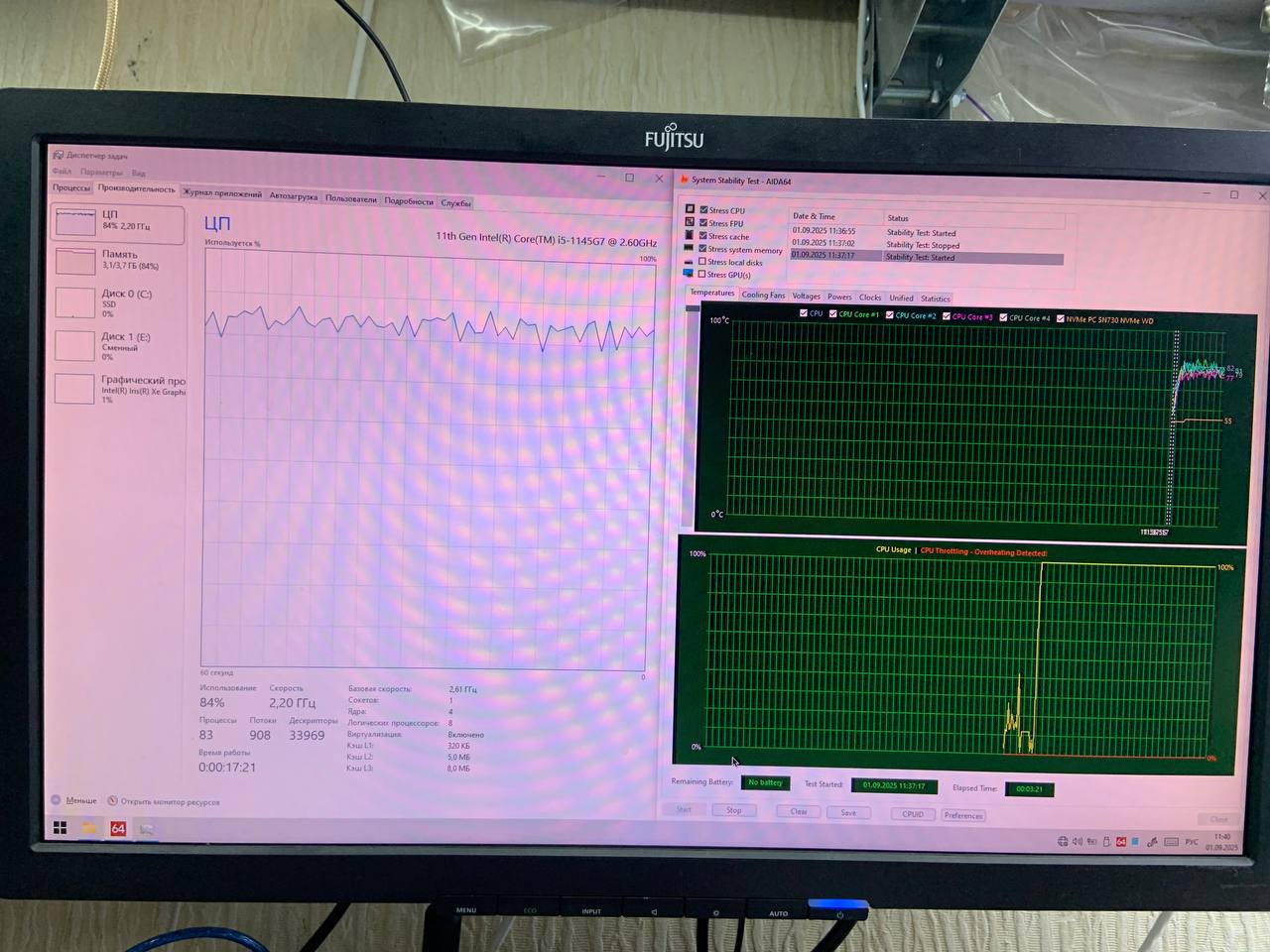Open the Параметры menu in Task Manager
Image resolution: width=1270 pixels, height=952 pixels.
point(101,173)
